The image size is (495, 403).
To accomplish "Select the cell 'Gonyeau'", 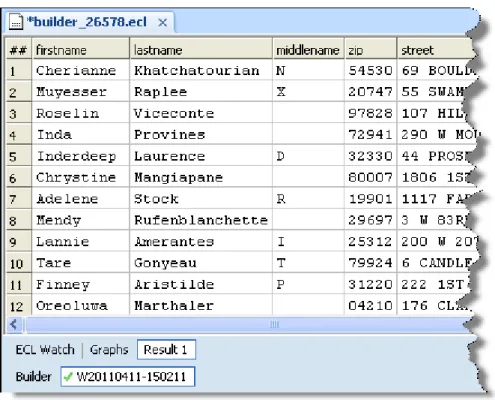I will pos(201,263).
